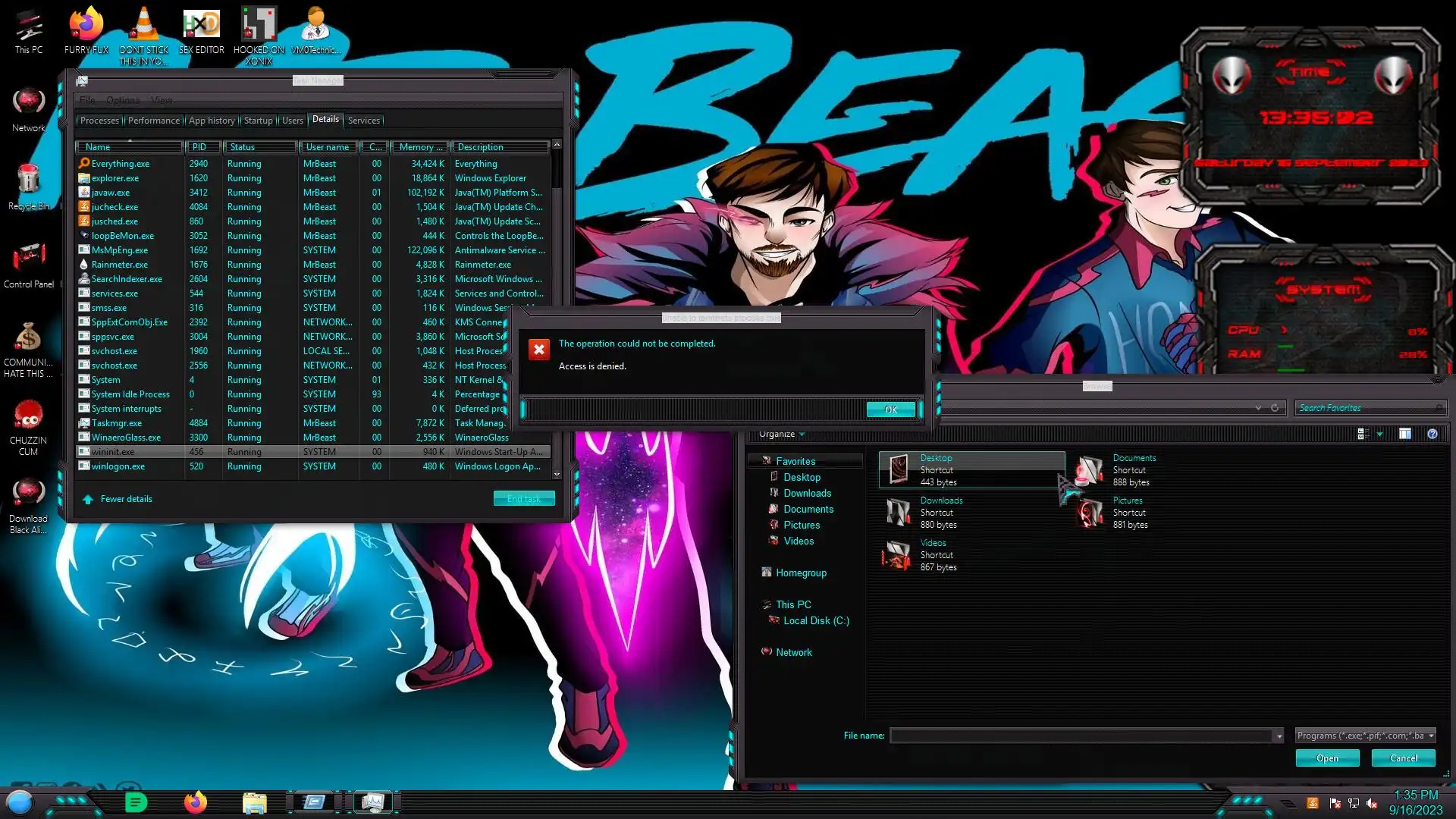1456x819 pixels.
Task: Refresh the address bar location
Action: click(1275, 408)
